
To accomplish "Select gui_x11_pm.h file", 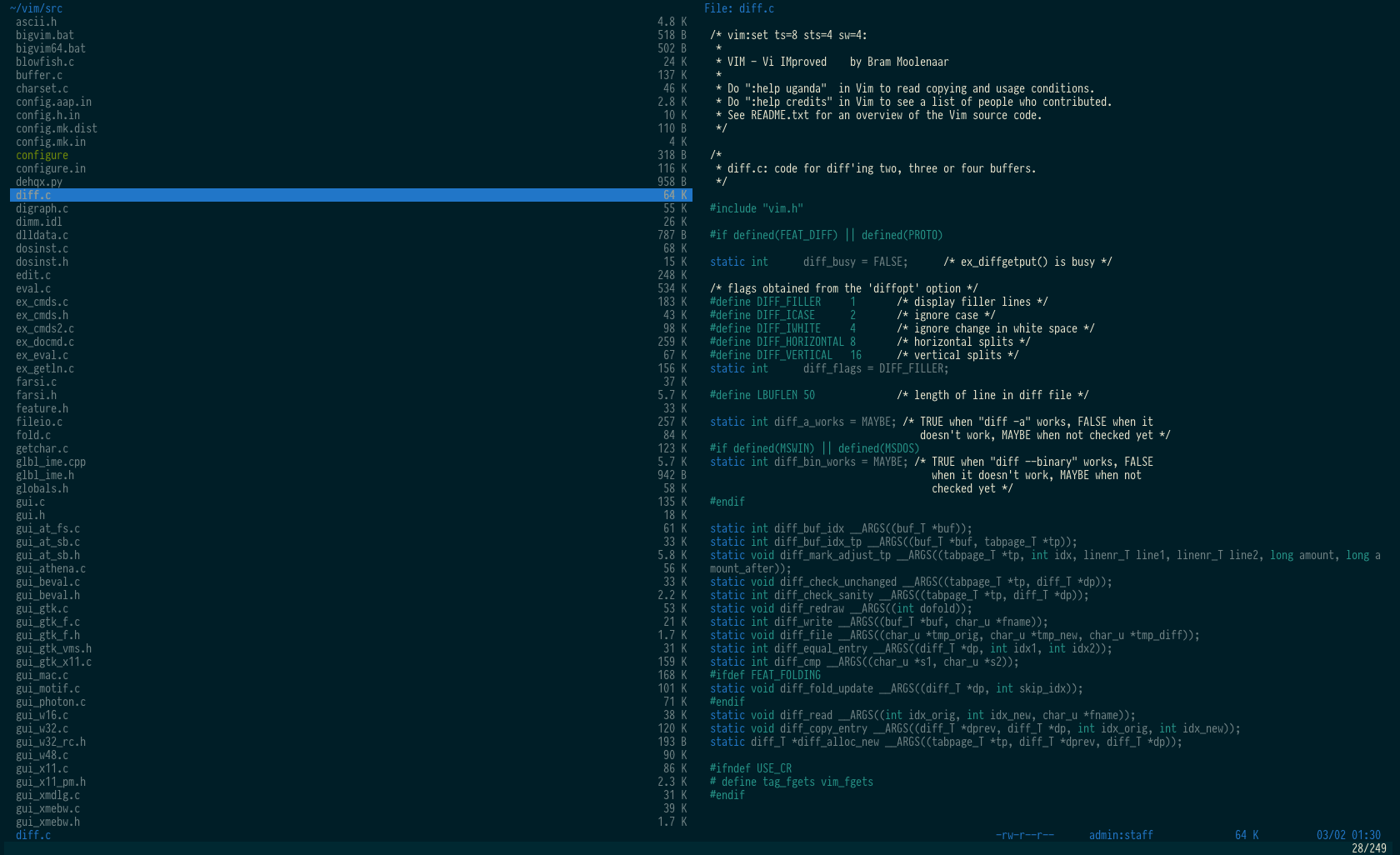I will click(351, 782).
